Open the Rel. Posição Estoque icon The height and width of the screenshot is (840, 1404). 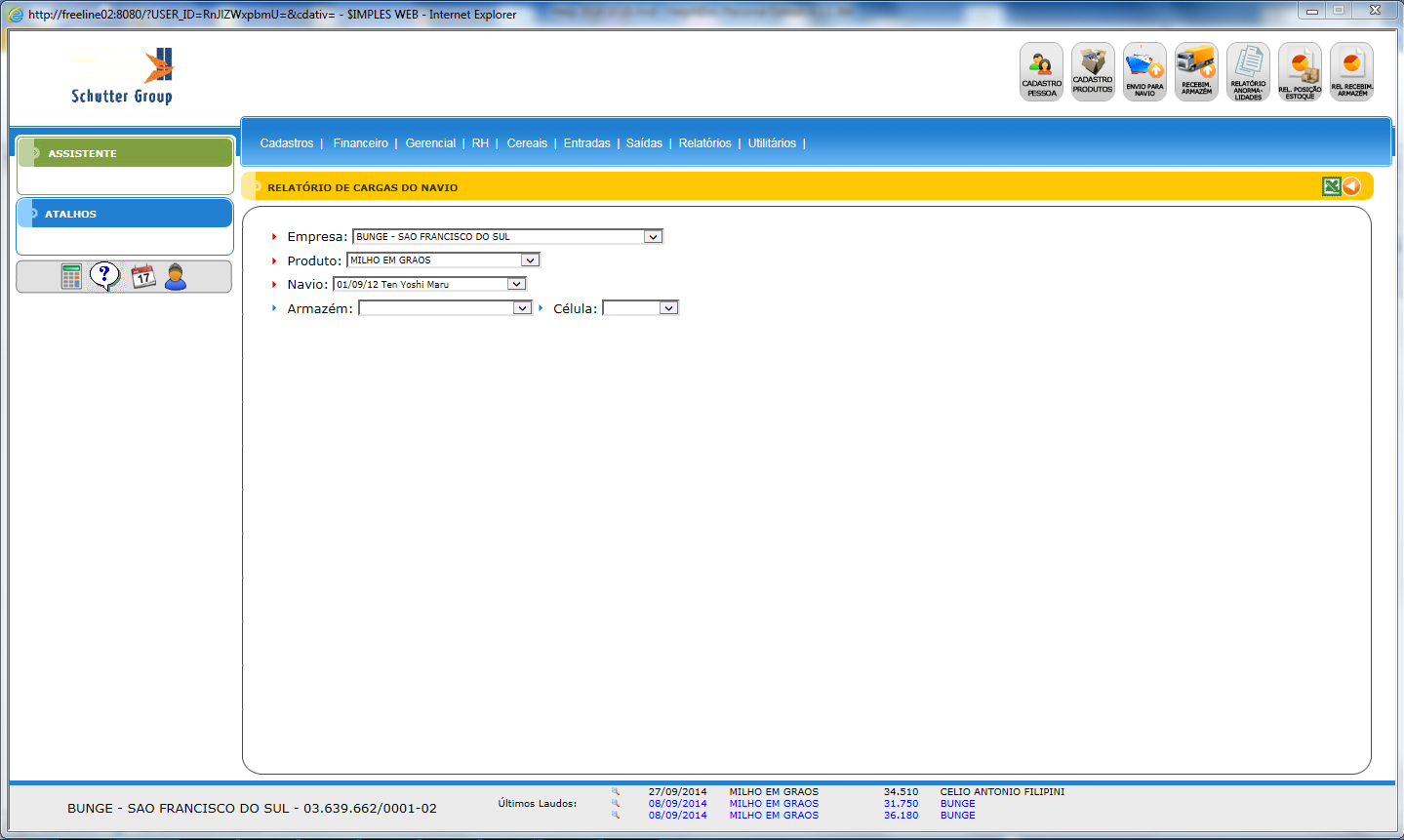point(1300,71)
